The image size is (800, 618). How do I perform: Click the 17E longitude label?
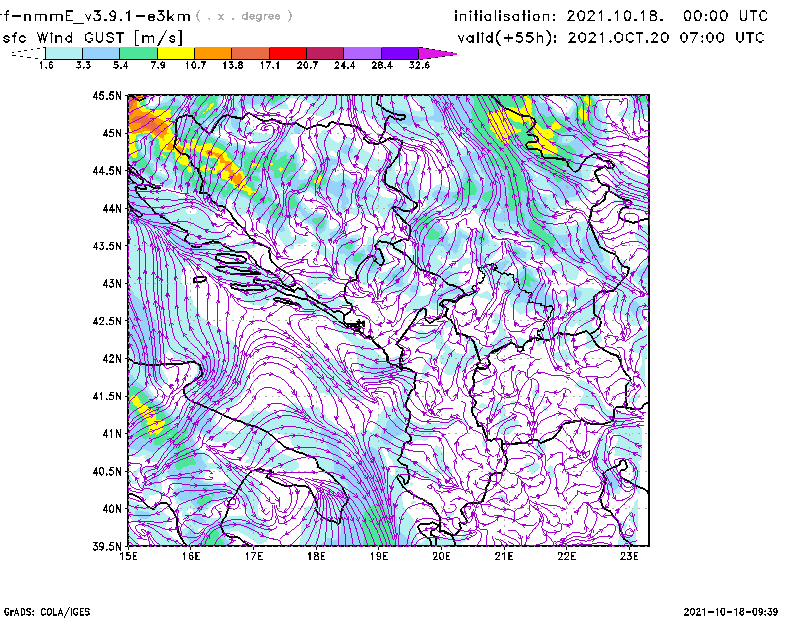coord(254,556)
